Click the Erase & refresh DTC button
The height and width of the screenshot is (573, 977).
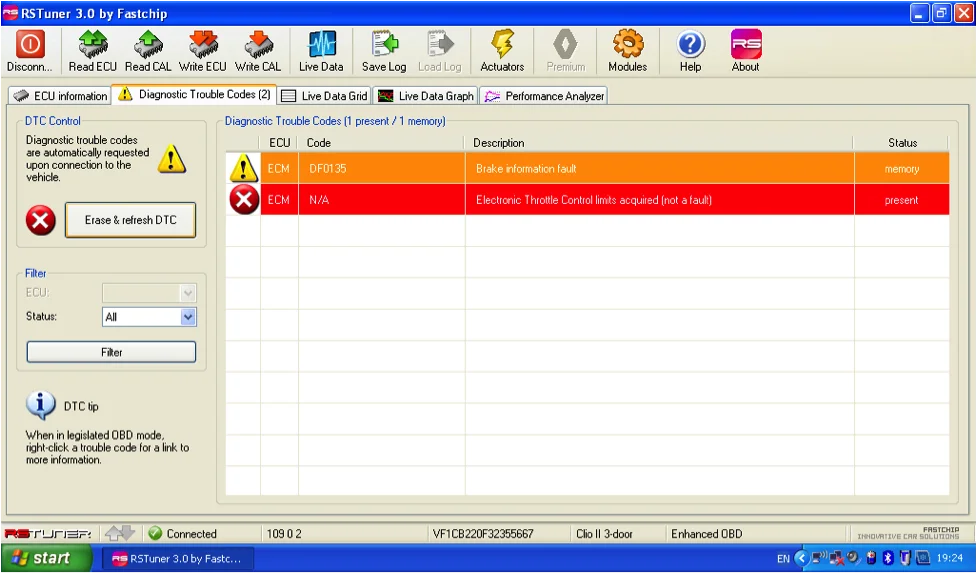[130, 220]
